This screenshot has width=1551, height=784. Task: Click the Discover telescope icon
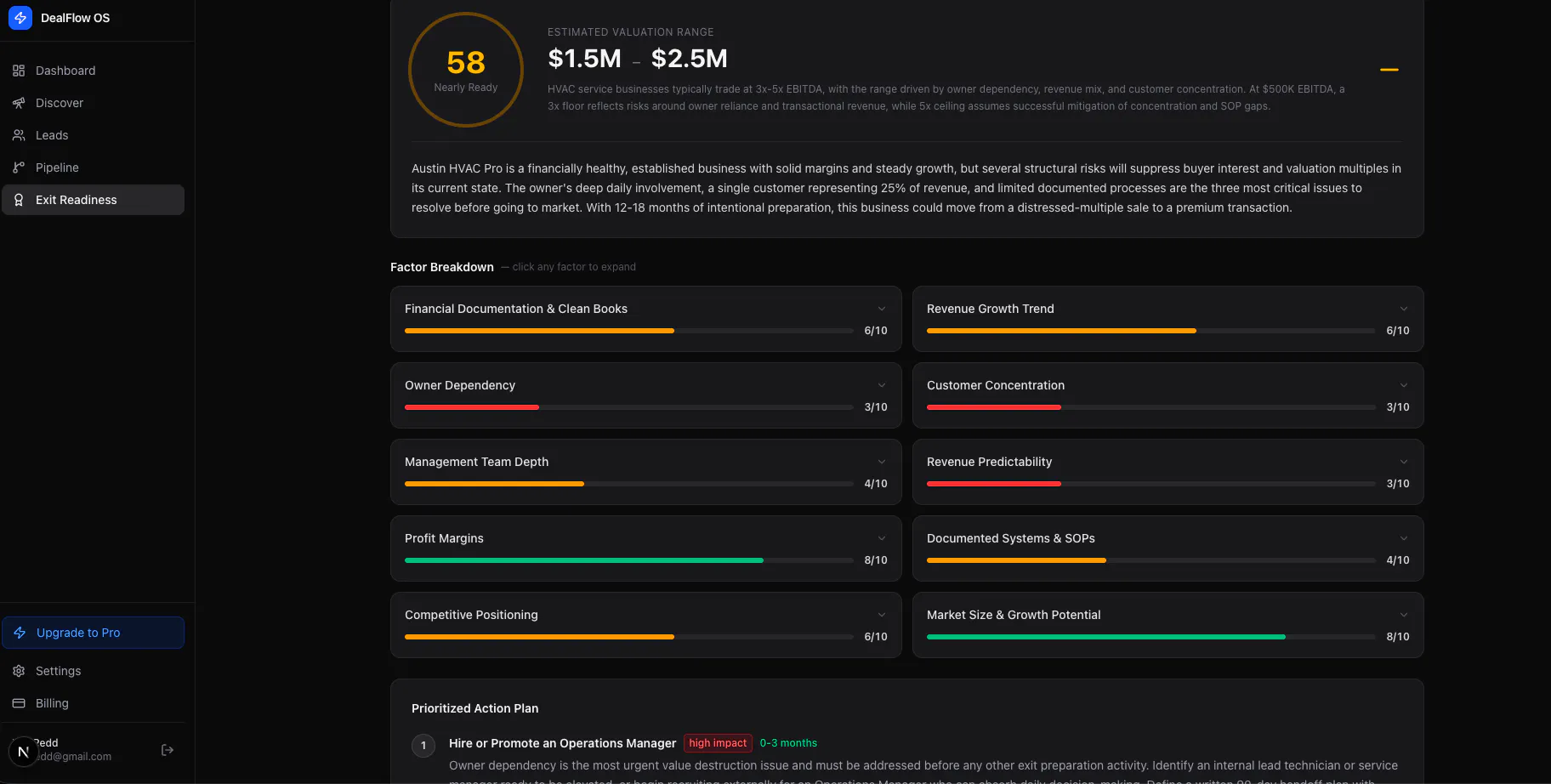[x=19, y=103]
